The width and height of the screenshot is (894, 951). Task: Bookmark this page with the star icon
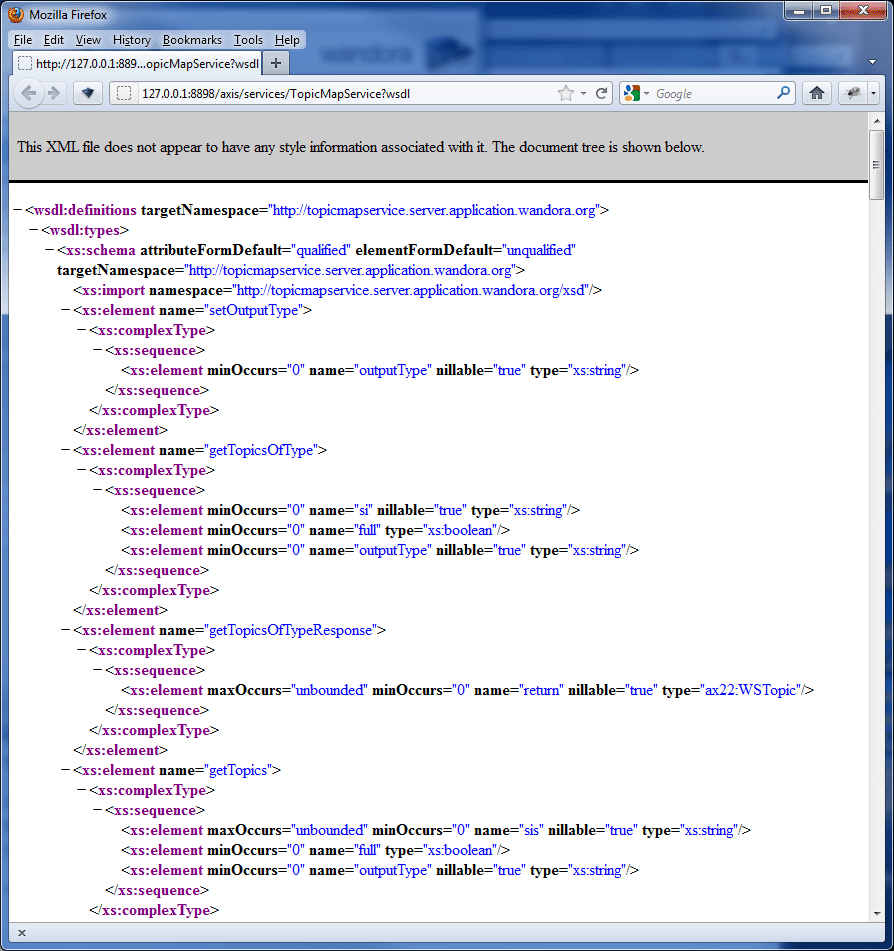(x=566, y=93)
